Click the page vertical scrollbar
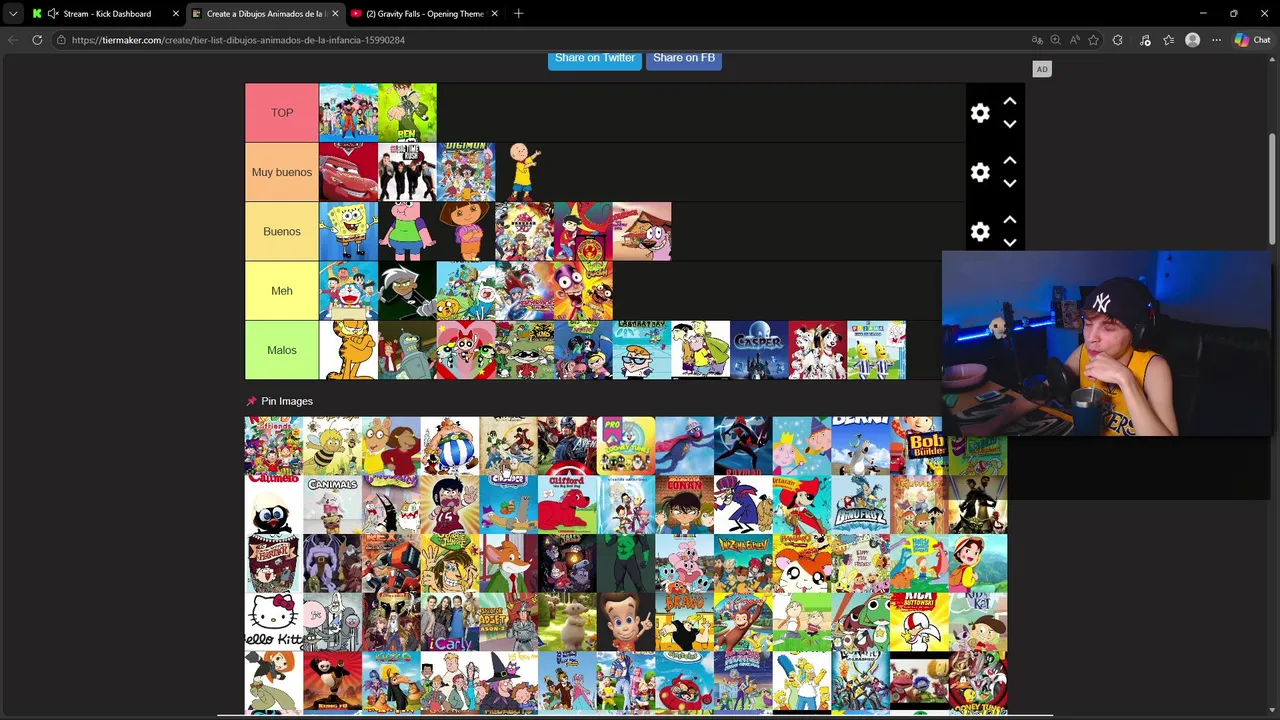 1273,187
